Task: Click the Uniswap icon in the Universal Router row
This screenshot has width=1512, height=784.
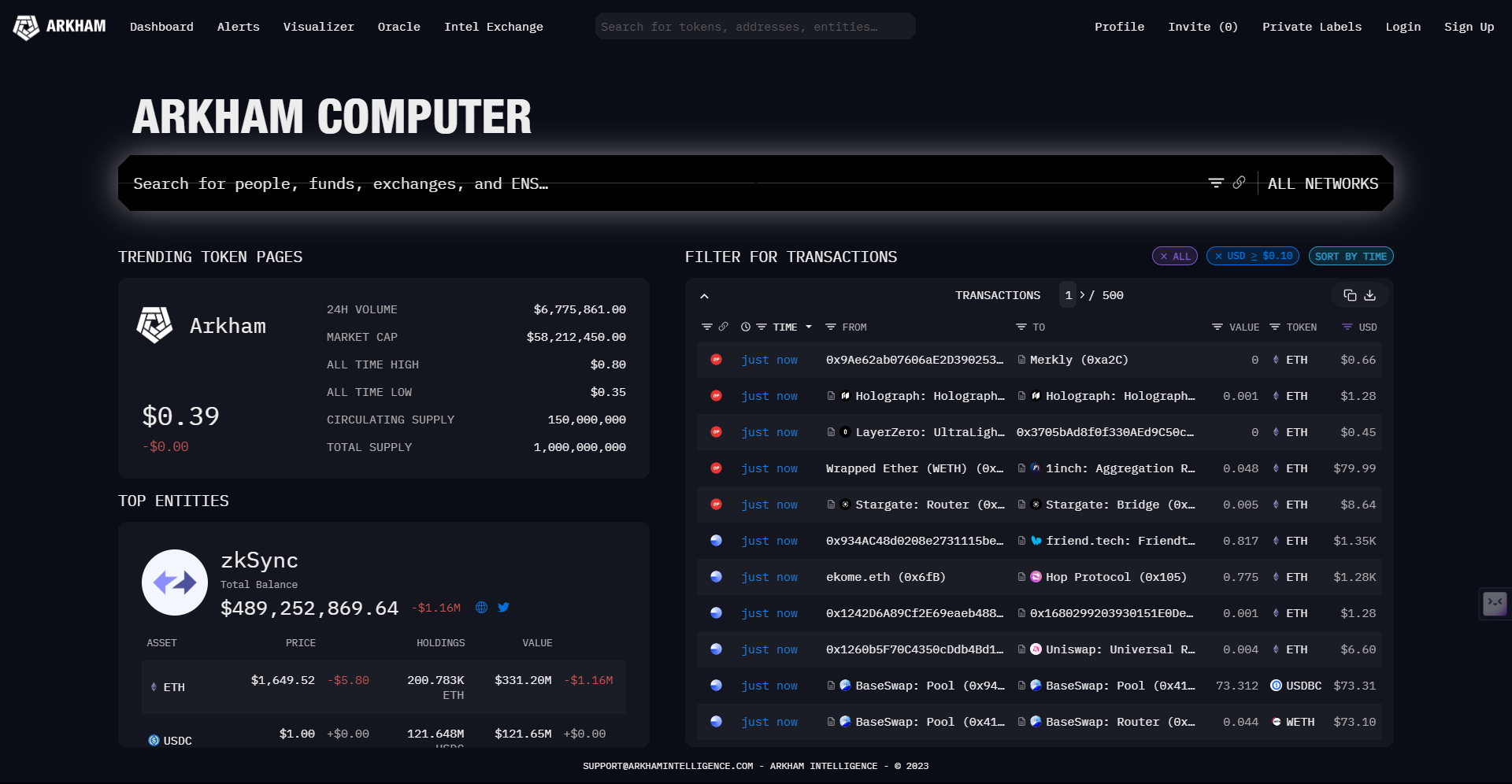Action: (x=1036, y=649)
